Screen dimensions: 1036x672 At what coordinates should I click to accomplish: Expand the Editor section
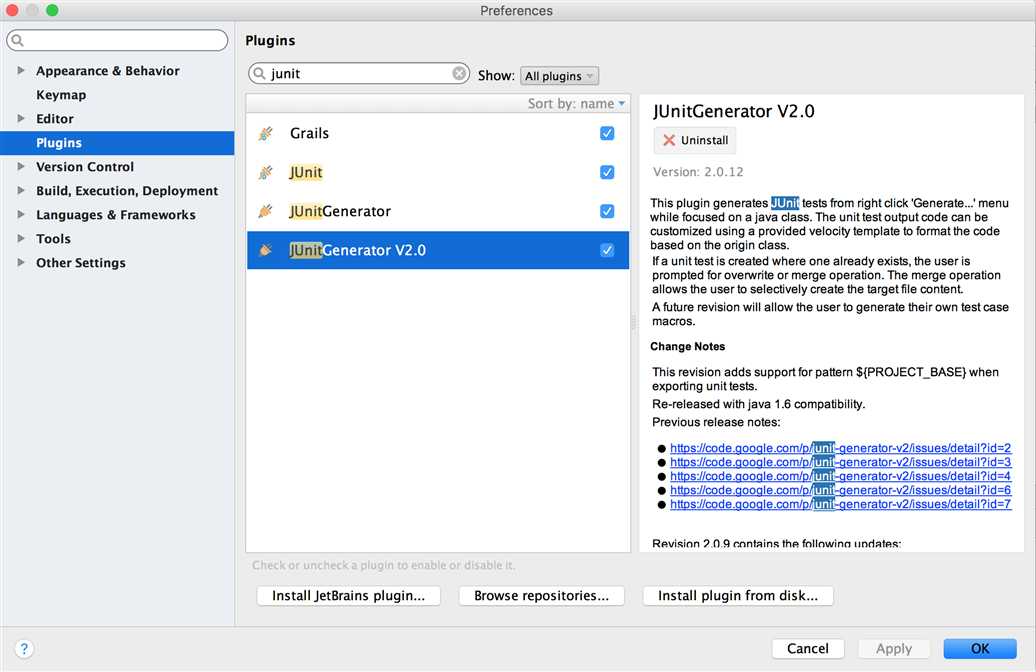point(21,118)
